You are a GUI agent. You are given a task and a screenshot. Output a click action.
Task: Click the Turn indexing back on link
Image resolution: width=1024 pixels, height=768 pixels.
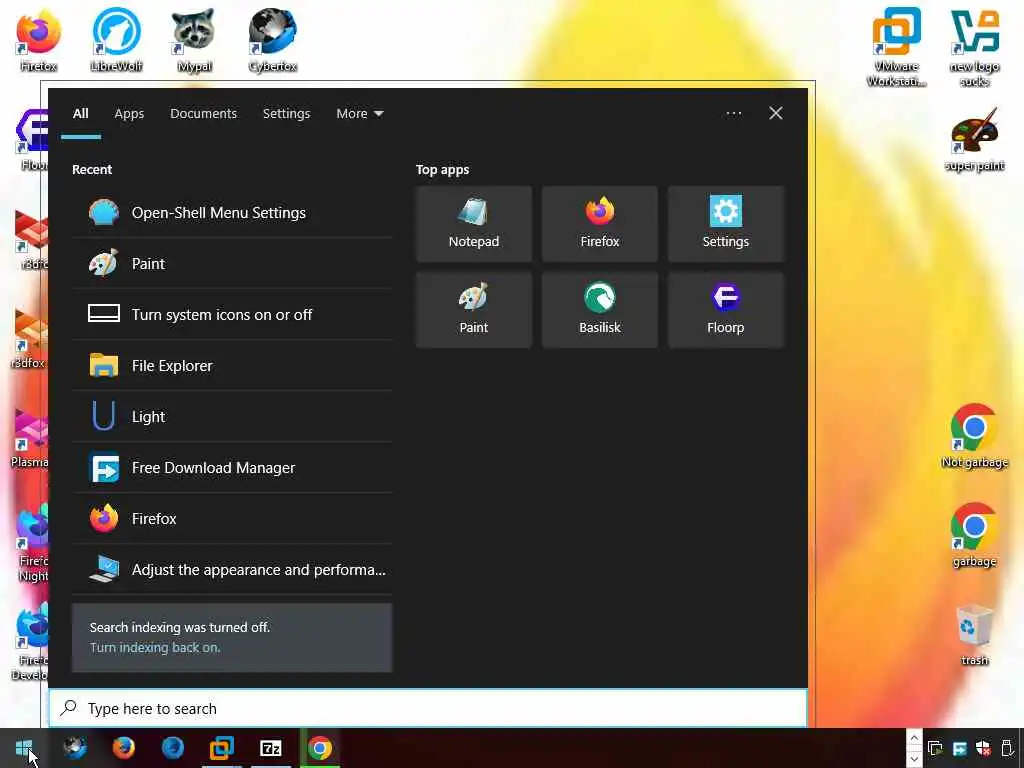[155, 648]
